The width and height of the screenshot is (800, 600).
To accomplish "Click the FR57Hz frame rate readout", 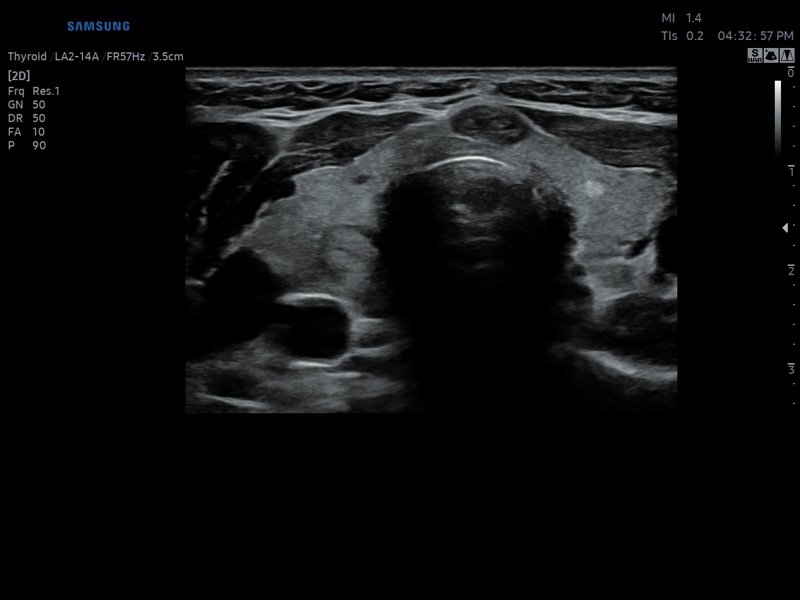I will [x=125, y=57].
